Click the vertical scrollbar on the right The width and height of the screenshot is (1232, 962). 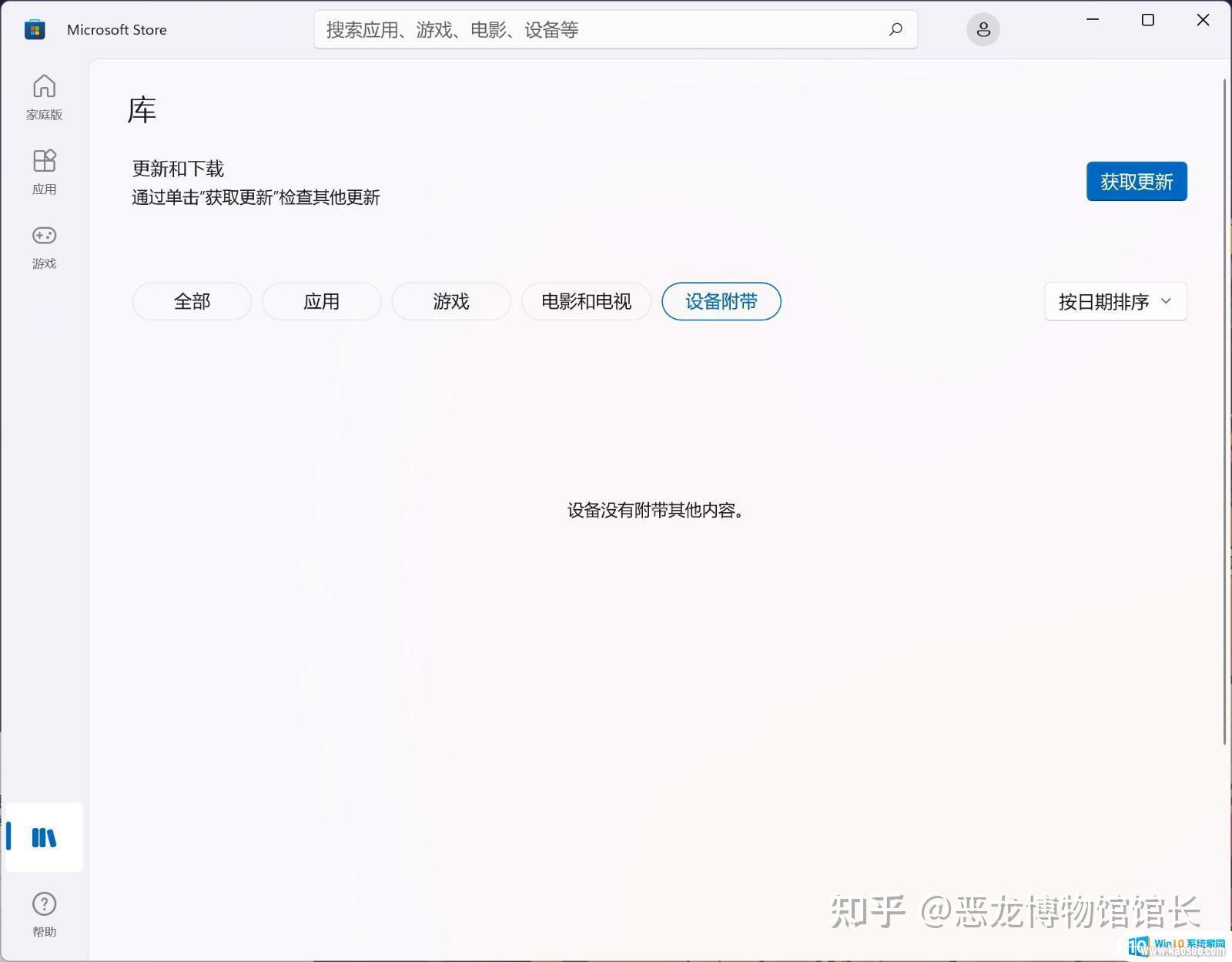tap(1224, 411)
